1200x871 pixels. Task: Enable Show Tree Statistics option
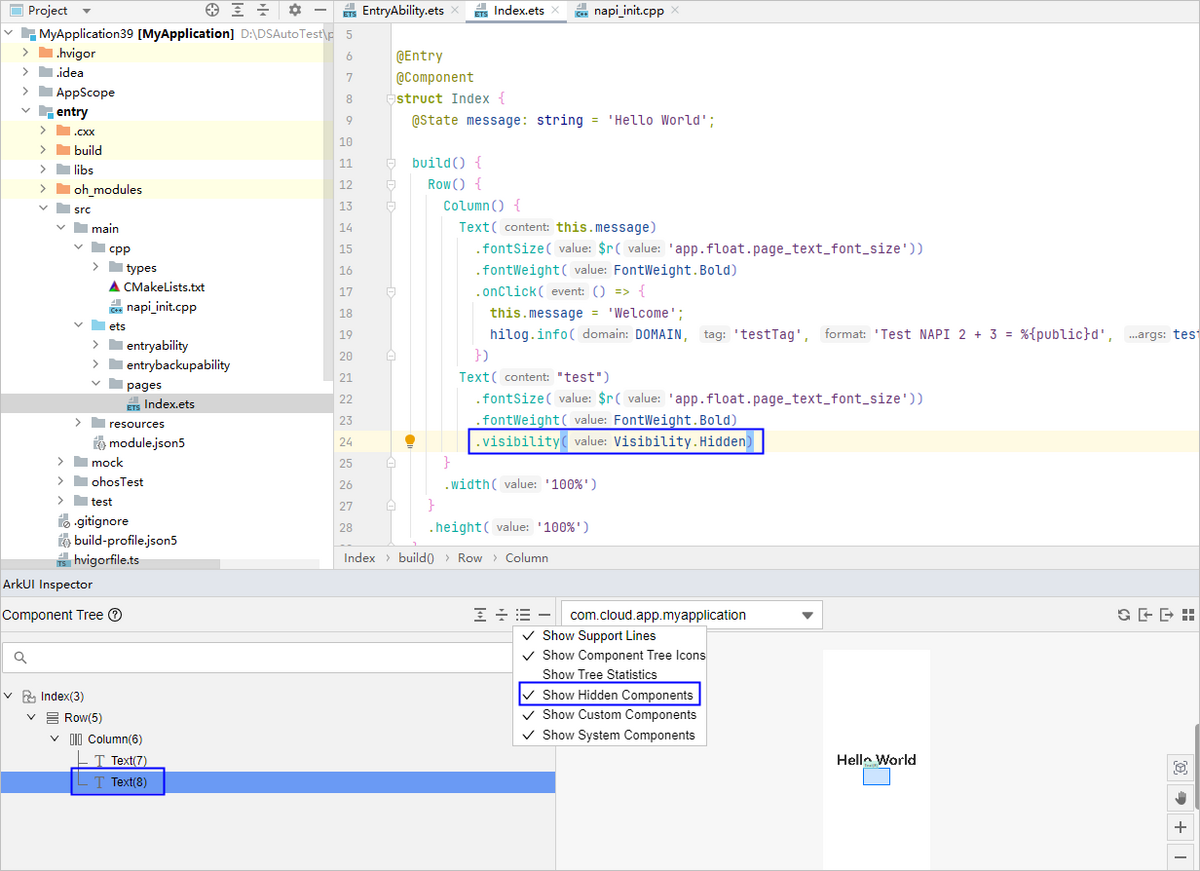599,675
